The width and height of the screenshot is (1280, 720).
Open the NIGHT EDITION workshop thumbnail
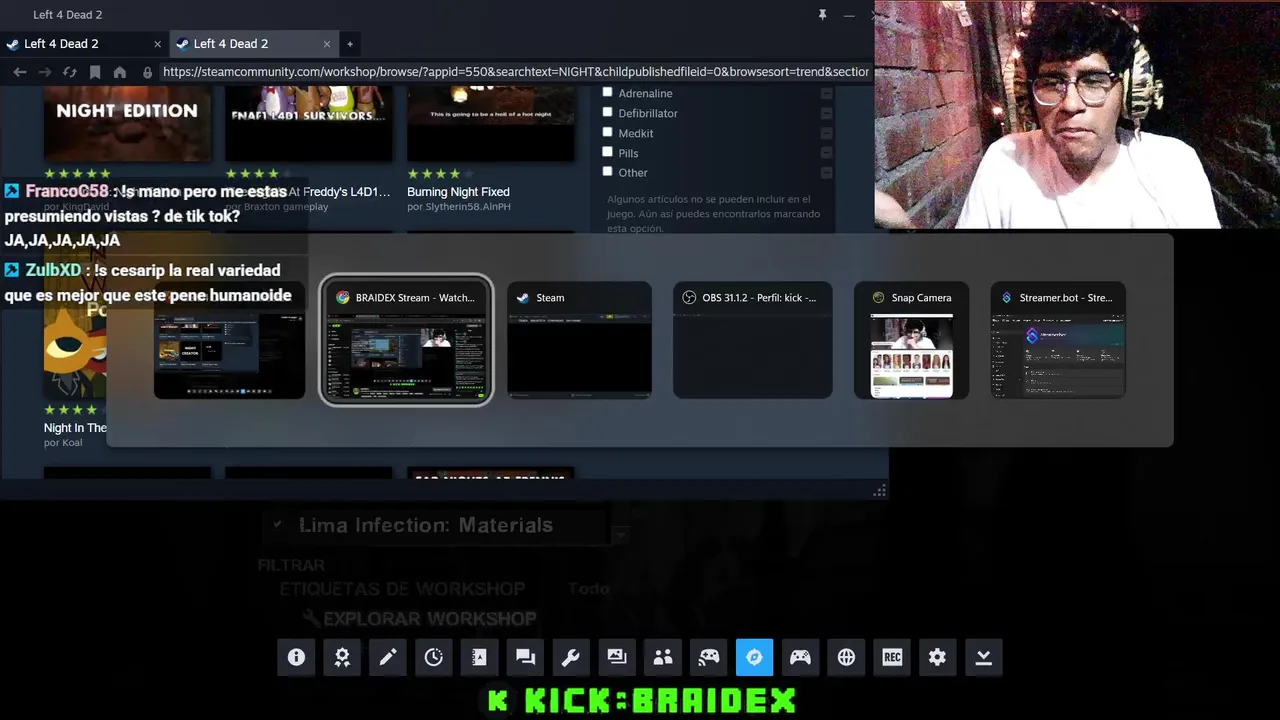pyautogui.click(x=127, y=124)
